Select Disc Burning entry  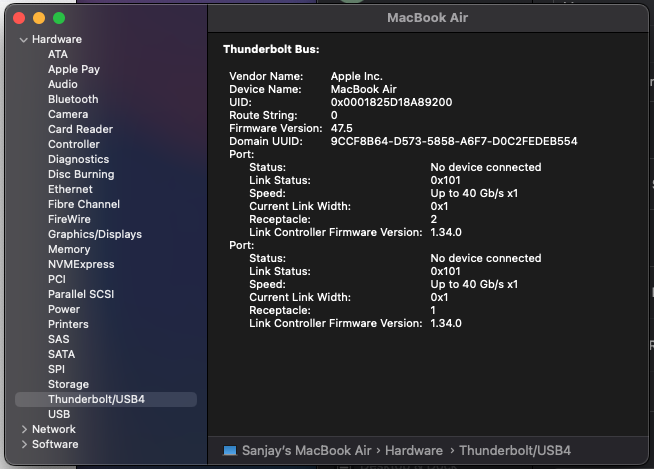[x=81, y=174]
